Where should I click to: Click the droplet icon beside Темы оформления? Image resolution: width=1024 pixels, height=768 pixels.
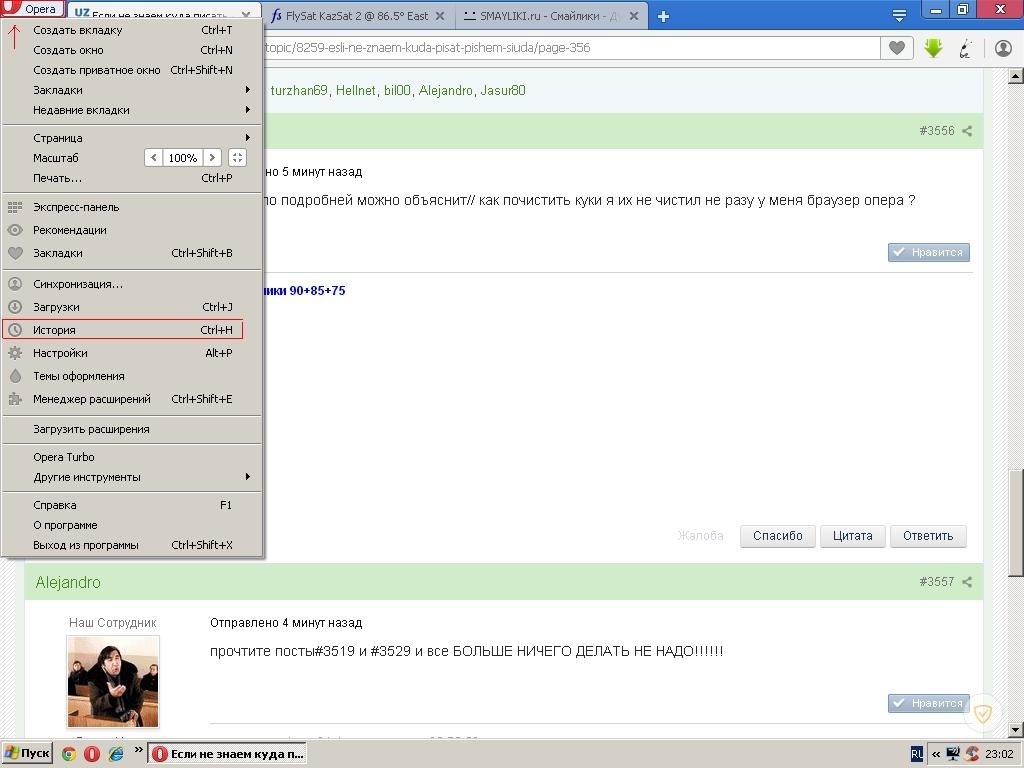click(x=15, y=376)
